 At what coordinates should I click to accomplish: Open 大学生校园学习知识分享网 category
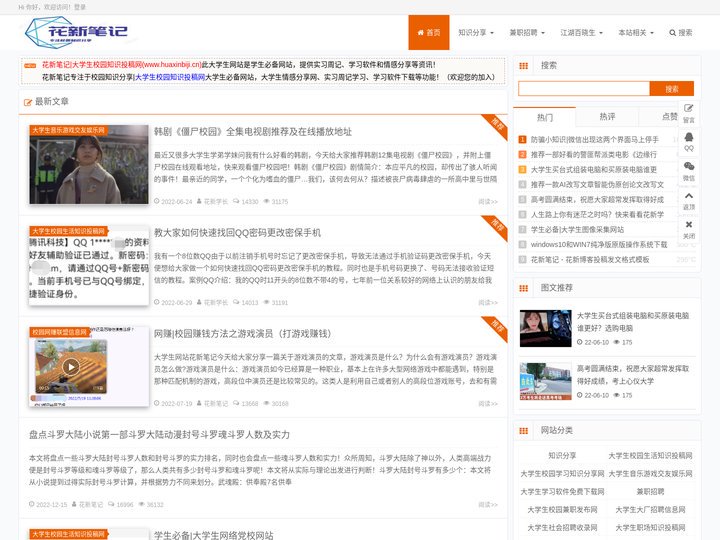point(562,473)
